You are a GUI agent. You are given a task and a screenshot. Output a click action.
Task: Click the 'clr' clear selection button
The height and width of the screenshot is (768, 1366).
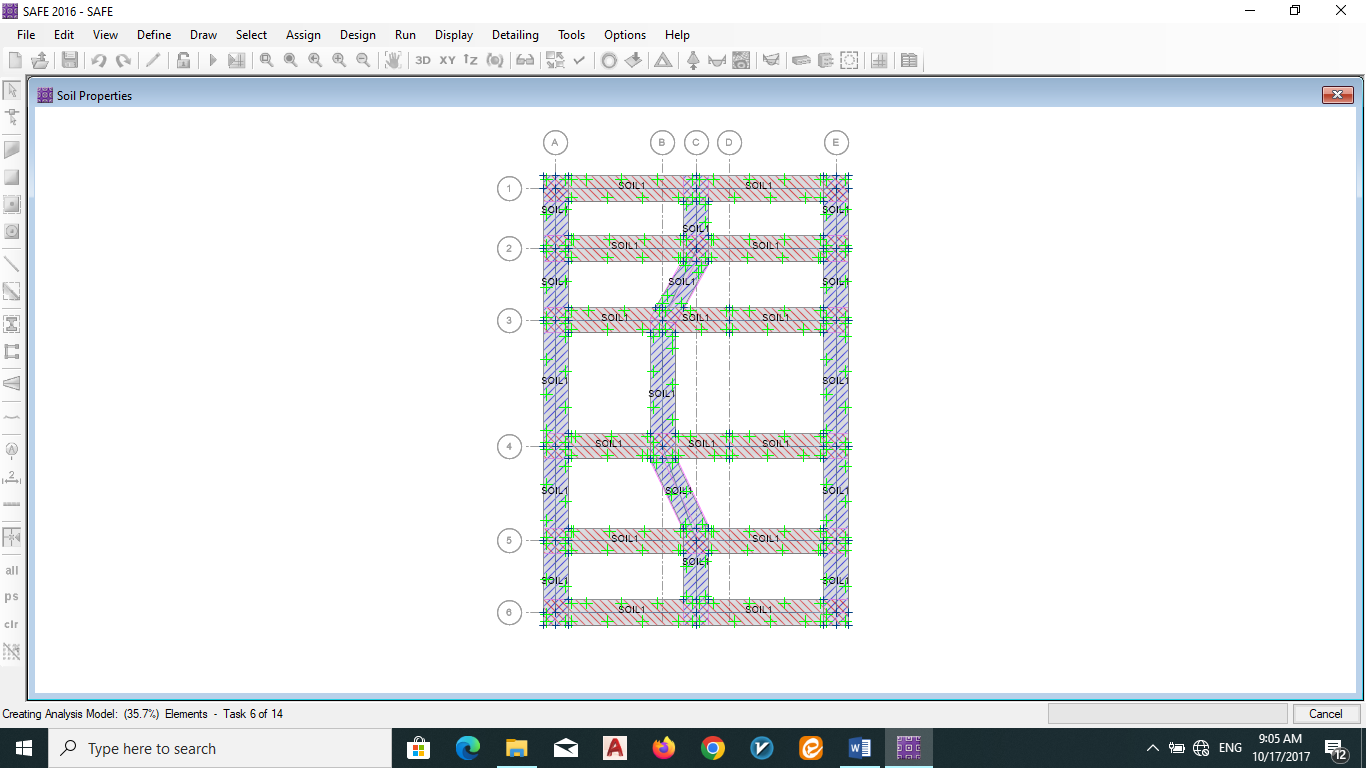tap(12, 624)
